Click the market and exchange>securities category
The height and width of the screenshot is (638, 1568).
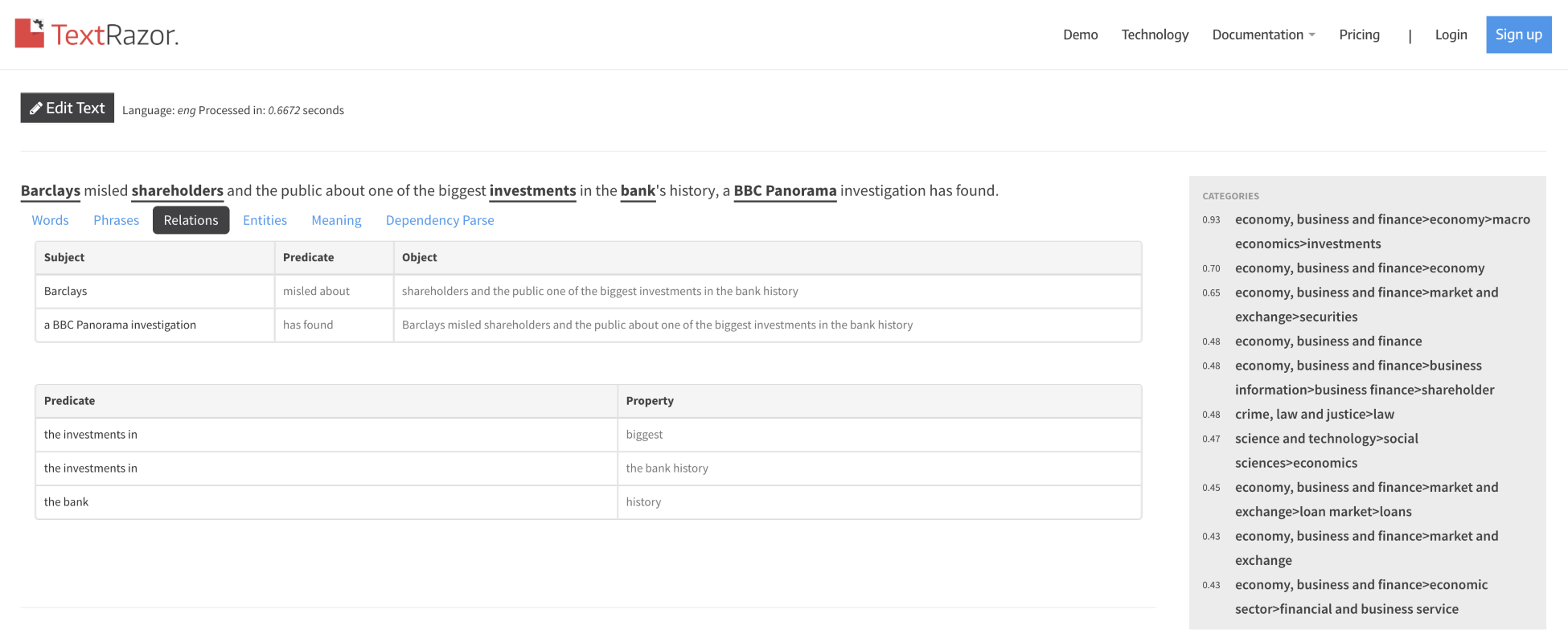click(x=1366, y=305)
